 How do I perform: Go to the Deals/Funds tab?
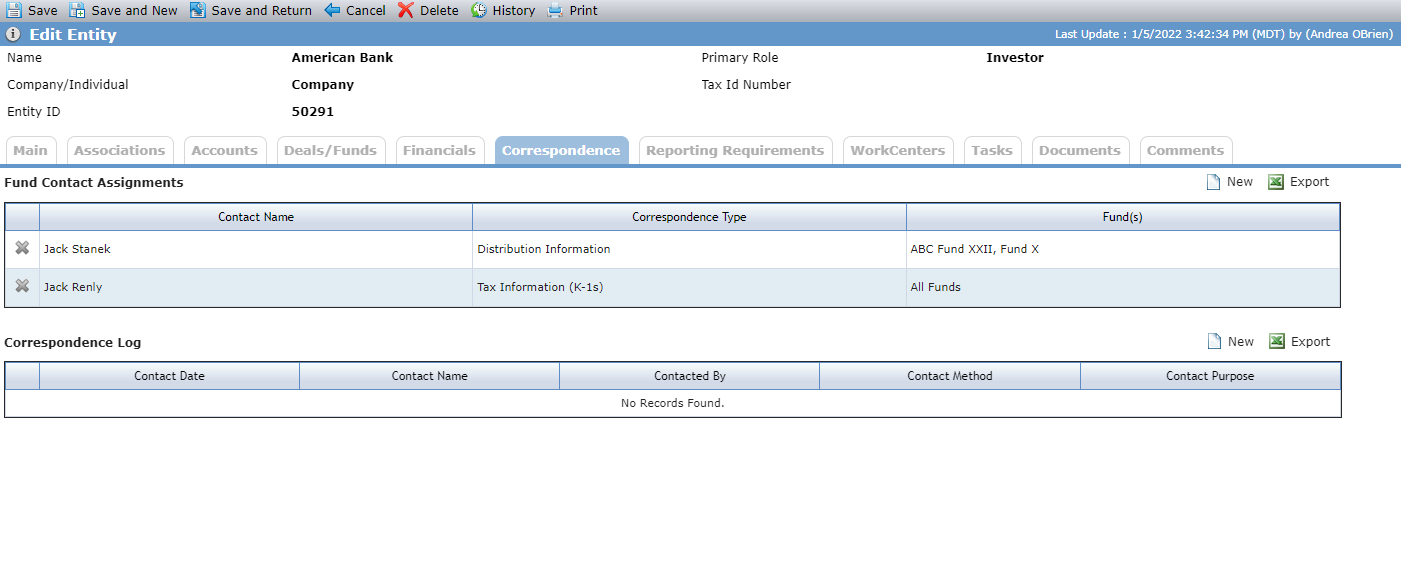(331, 150)
